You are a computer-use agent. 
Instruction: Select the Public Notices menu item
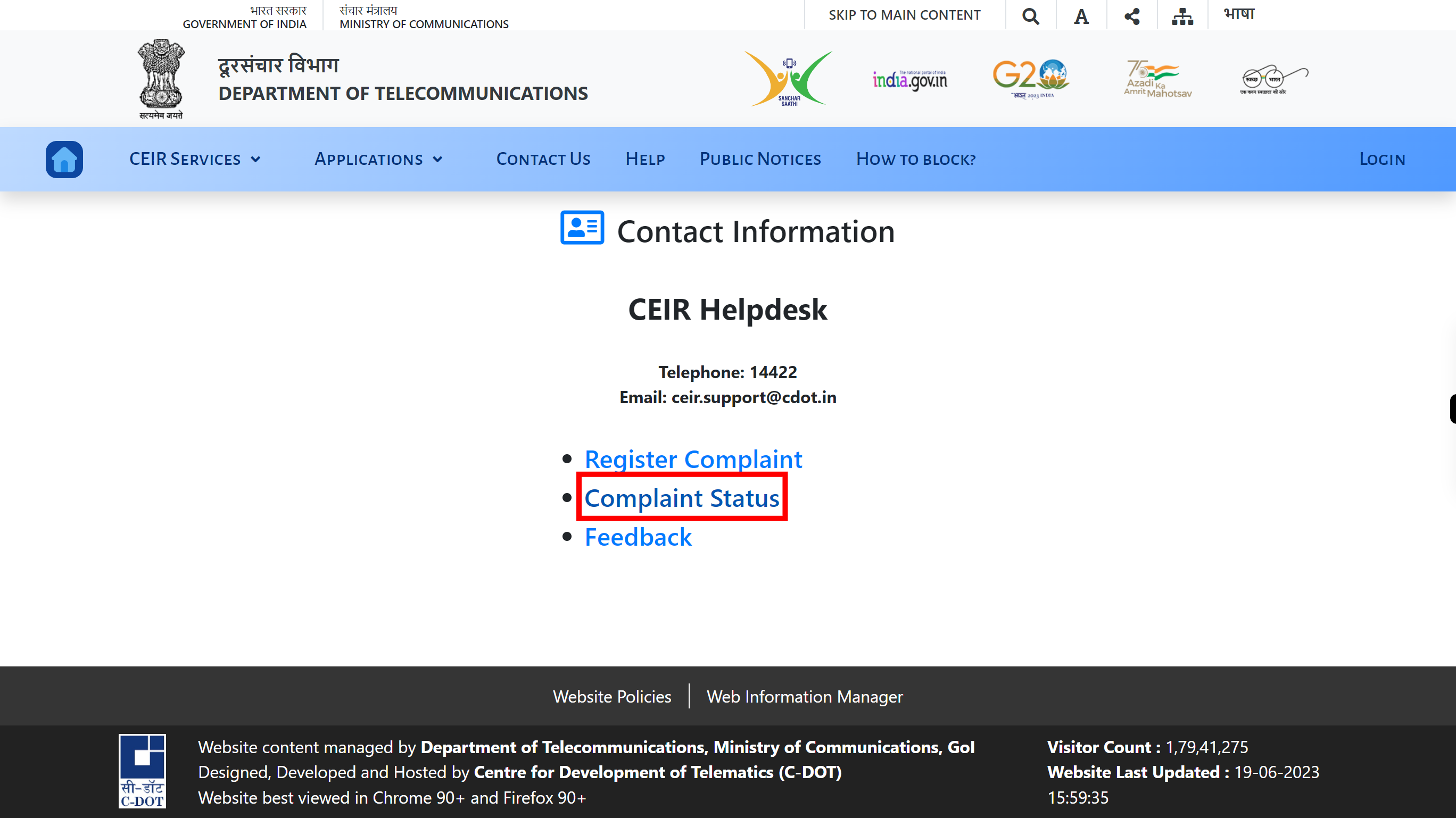coord(760,158)
